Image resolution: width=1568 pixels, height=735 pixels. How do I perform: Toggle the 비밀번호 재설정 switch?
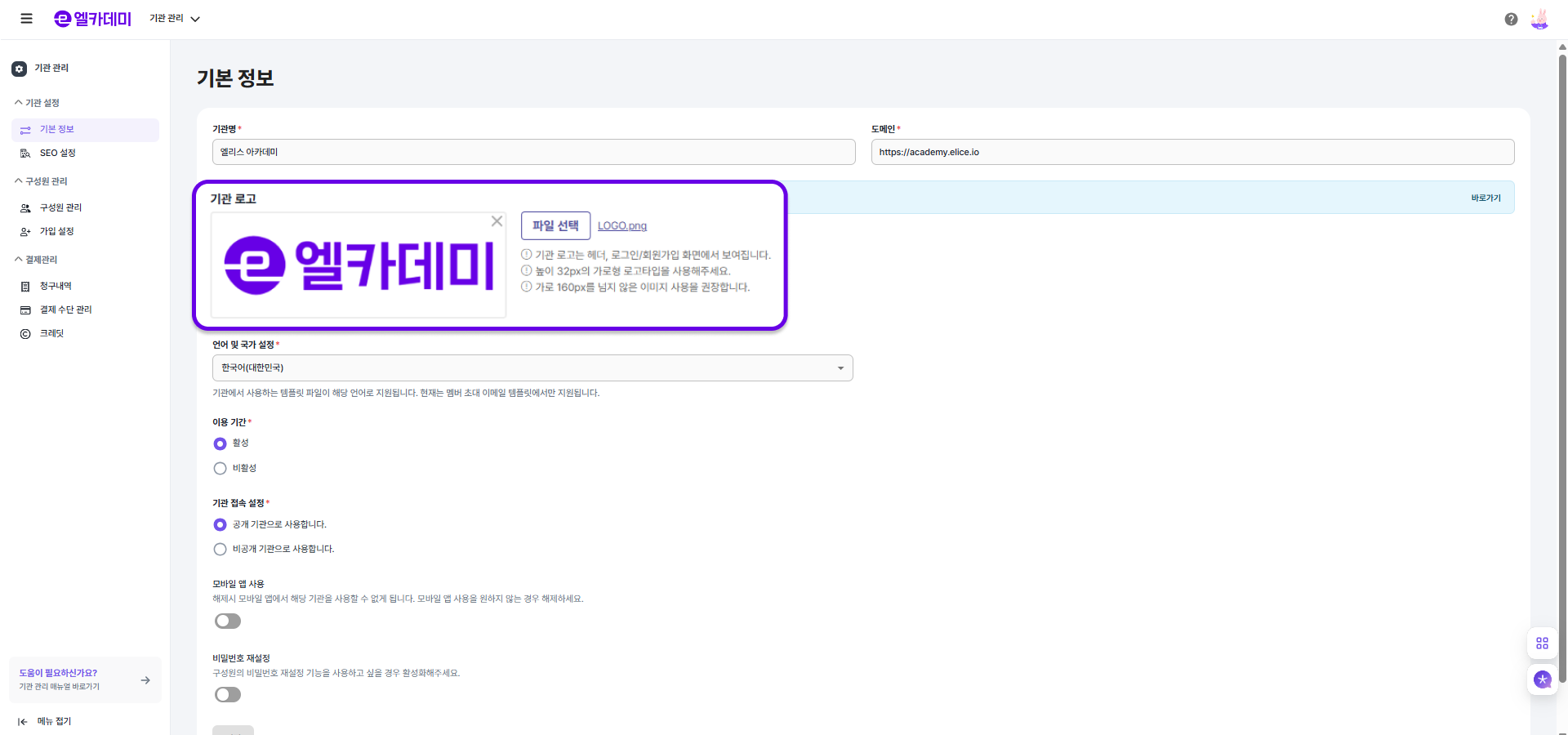click(x=228, y=695)
